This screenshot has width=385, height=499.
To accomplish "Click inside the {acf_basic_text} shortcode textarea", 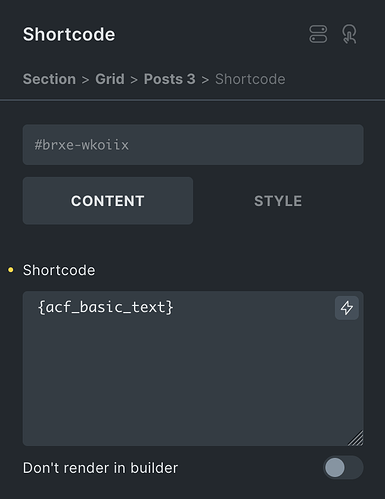I will [x=193, y=368].
